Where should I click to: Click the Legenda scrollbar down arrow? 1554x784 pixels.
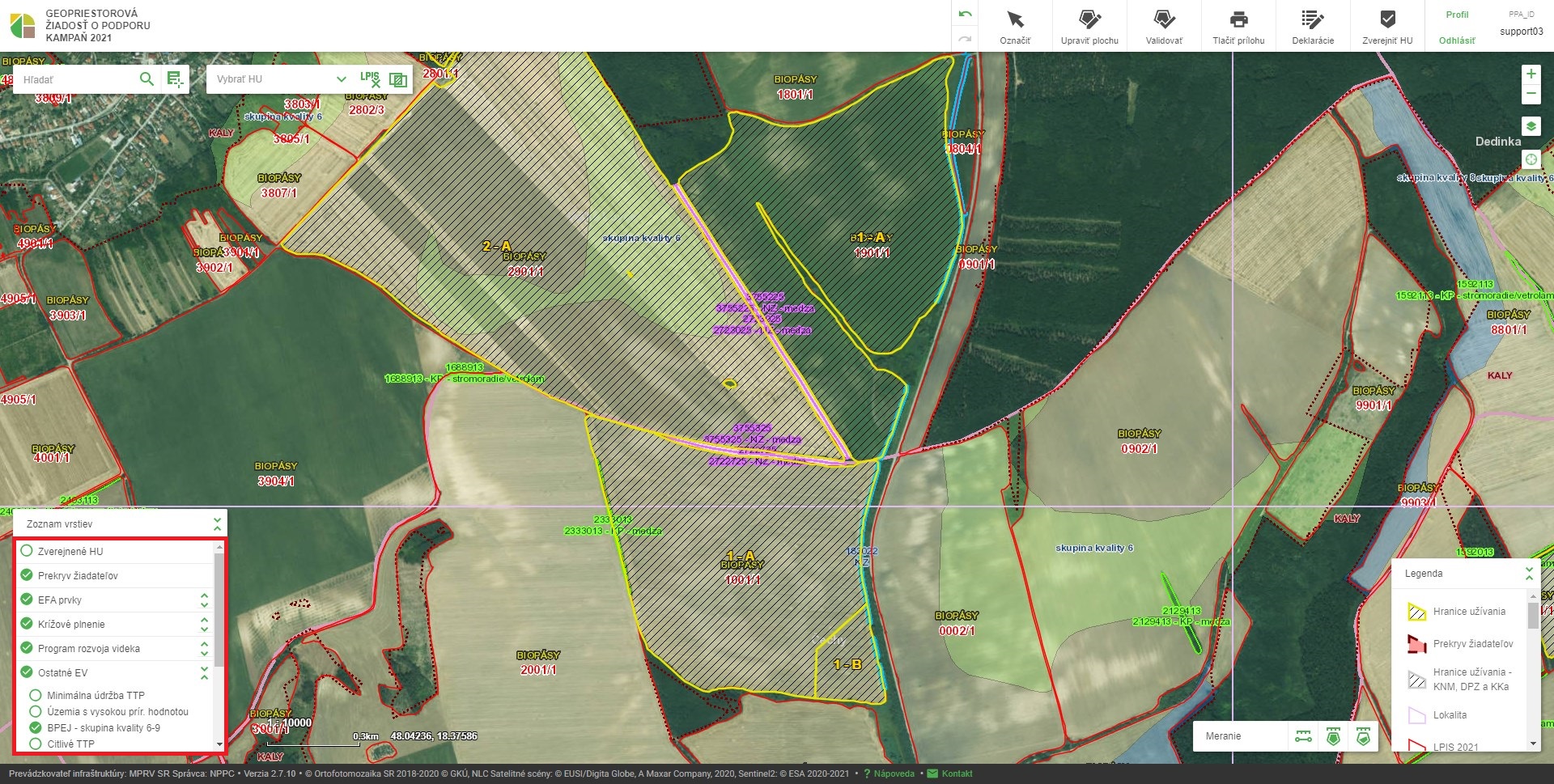click(1532, 744)
